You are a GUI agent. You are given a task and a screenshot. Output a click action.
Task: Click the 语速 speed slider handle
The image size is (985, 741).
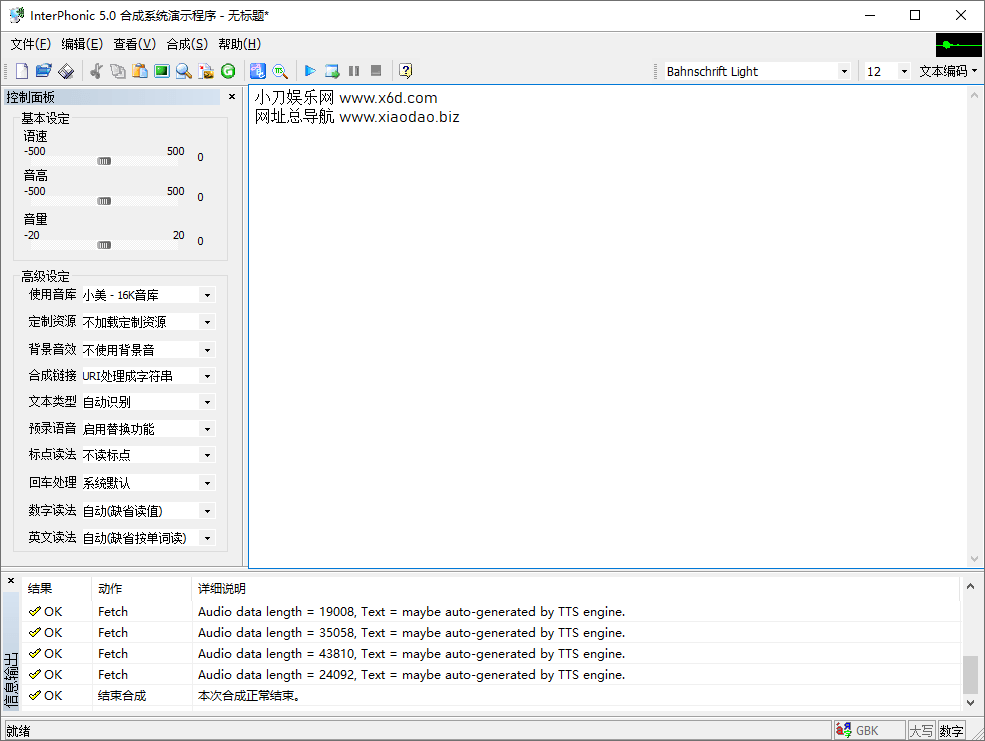(104, 161)
